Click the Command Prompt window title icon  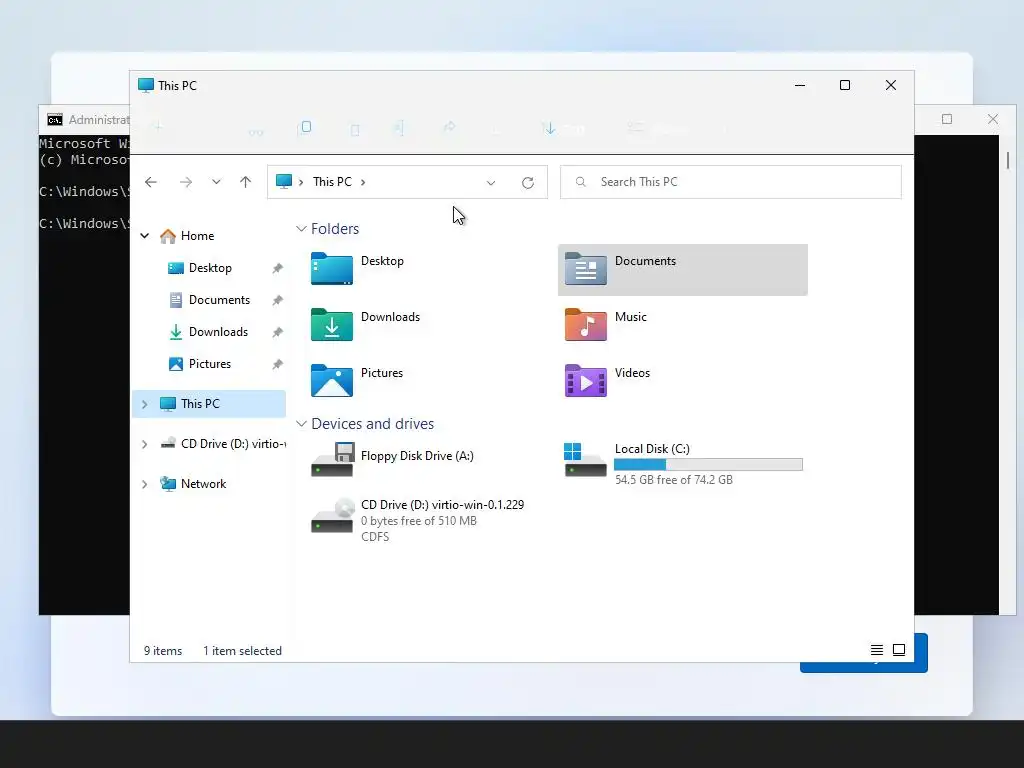tap(55, 120)
